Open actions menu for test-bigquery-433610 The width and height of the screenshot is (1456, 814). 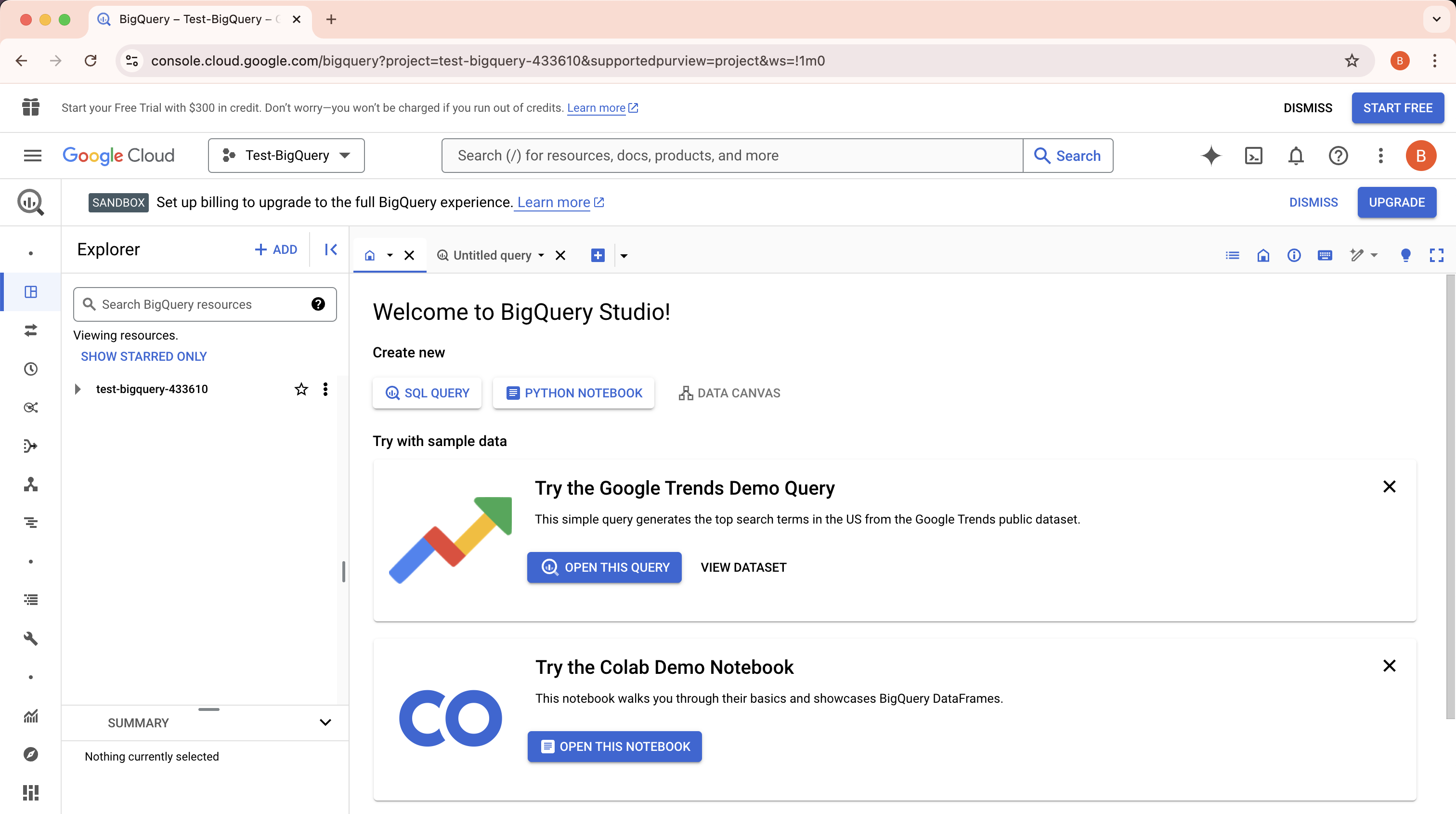click(x=325, y=389)
